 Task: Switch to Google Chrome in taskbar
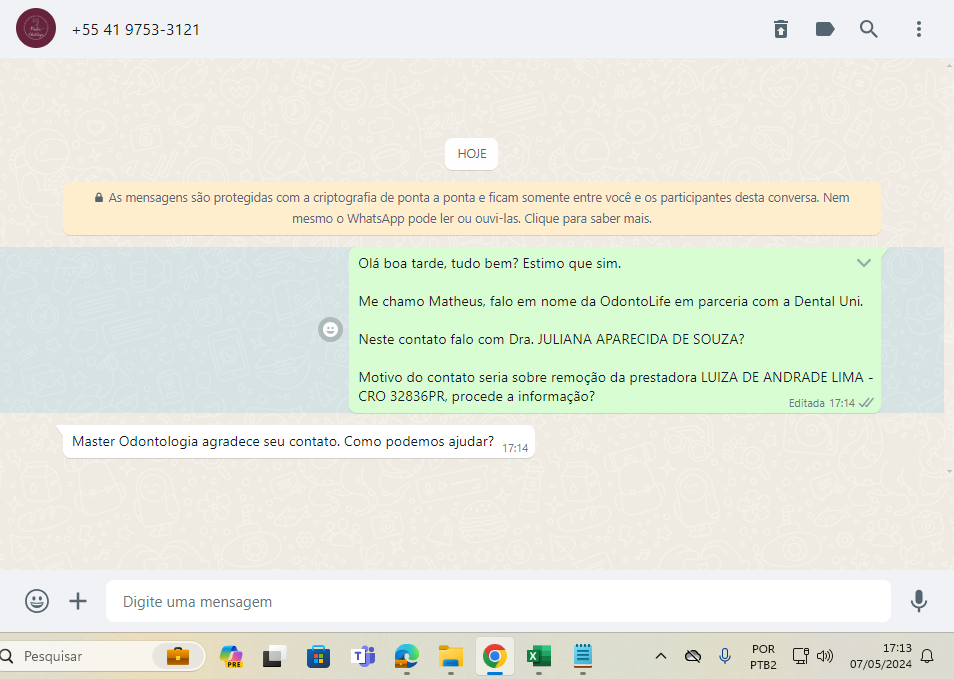[495, 656]
